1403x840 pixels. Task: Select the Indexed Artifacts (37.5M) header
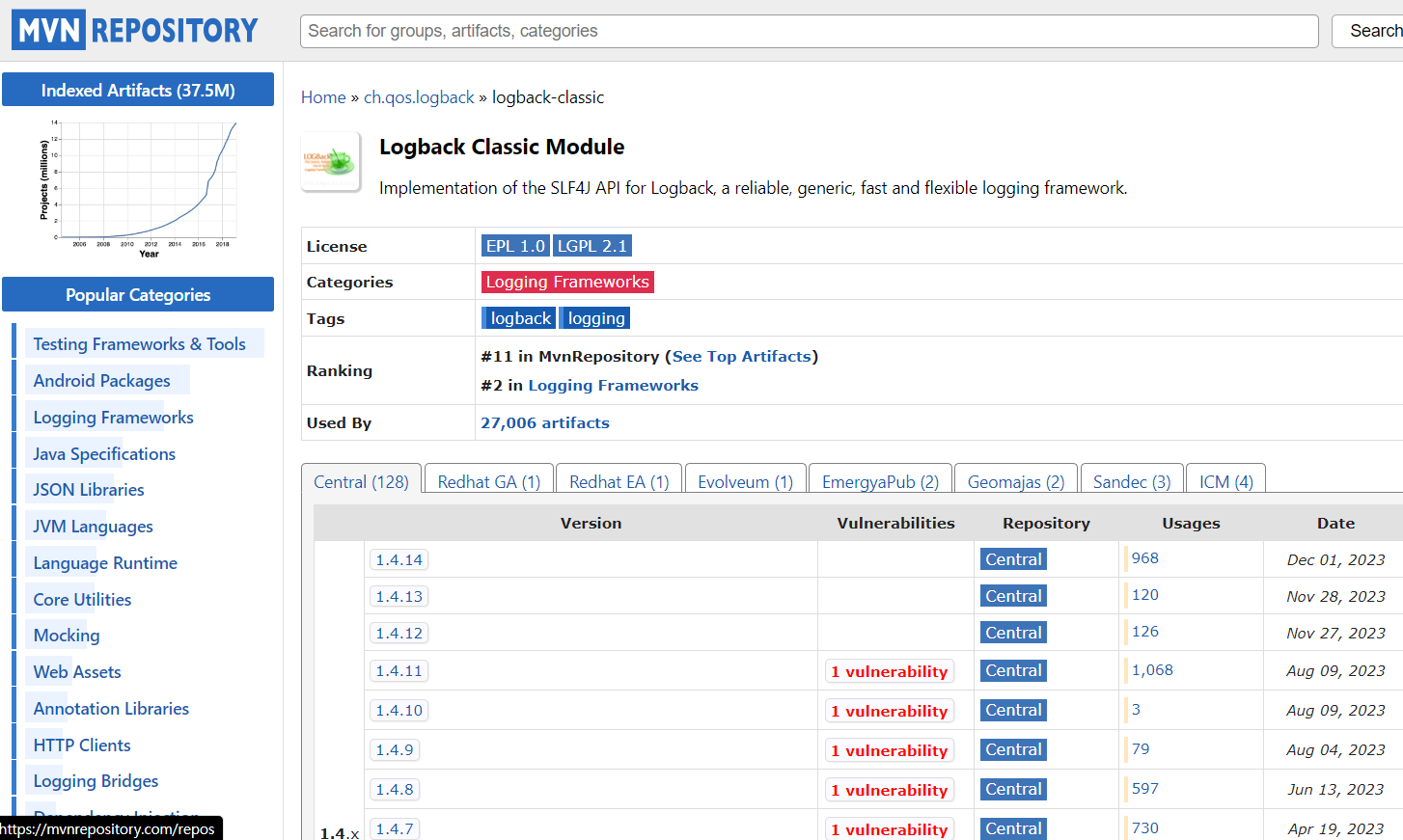coord(138,90)
